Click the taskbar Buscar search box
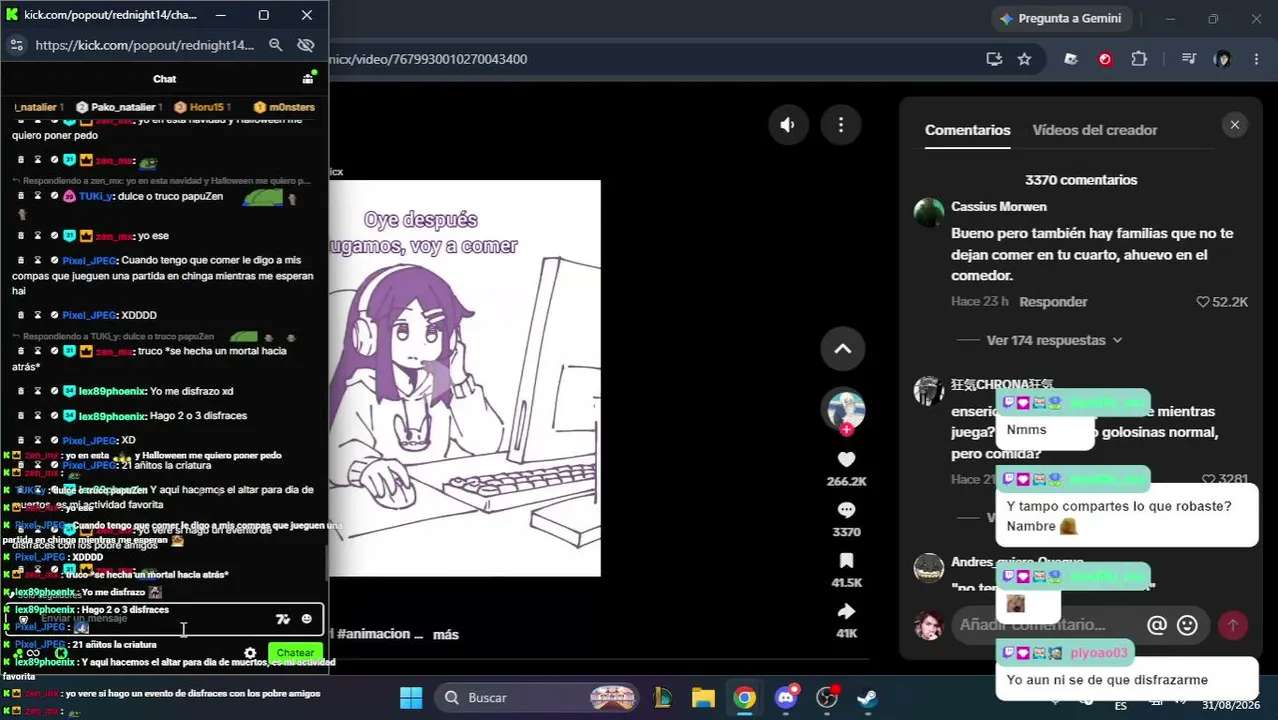Screen dimensions: 1278x720 [537, 698]
